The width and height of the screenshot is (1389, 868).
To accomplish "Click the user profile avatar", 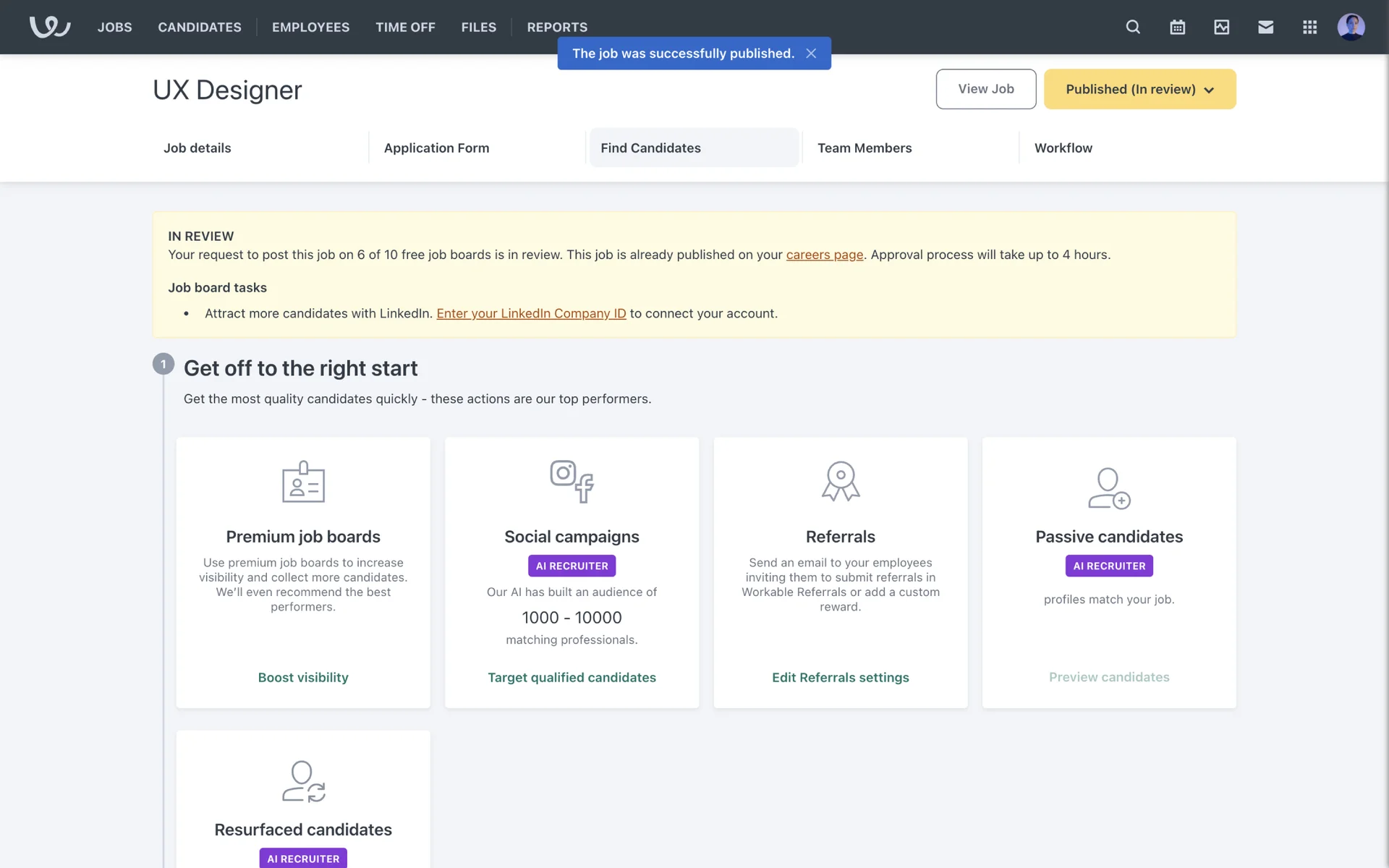I will [x=1351, y=27].
